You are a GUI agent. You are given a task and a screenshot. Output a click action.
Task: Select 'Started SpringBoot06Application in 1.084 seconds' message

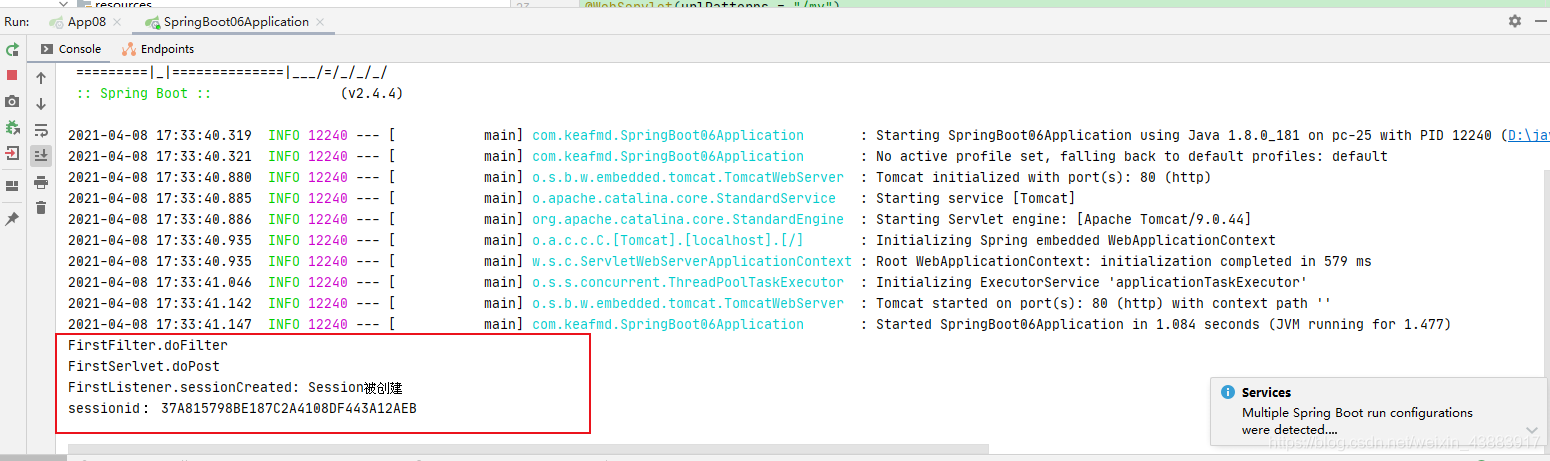click(x=1164, y=324)
